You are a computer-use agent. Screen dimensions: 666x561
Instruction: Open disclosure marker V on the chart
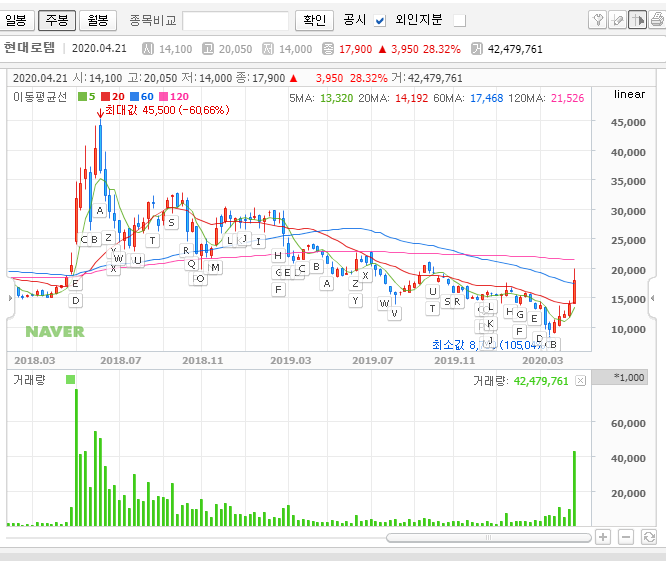point(394,313)
